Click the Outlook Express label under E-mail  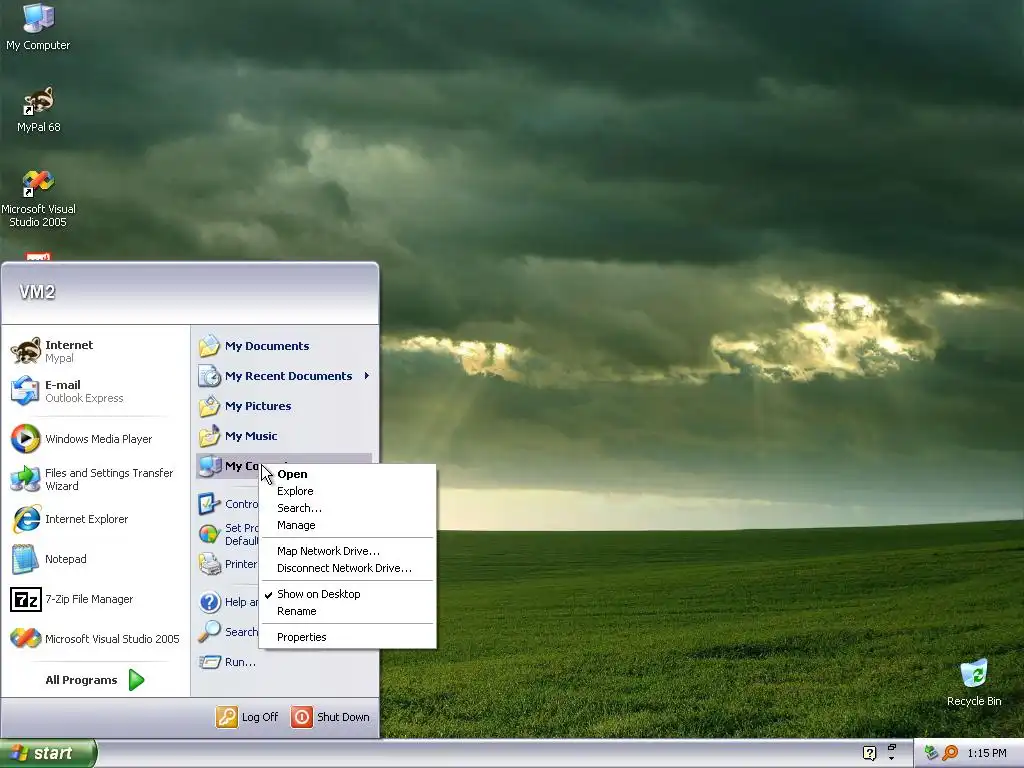click(x=84, y=398)
